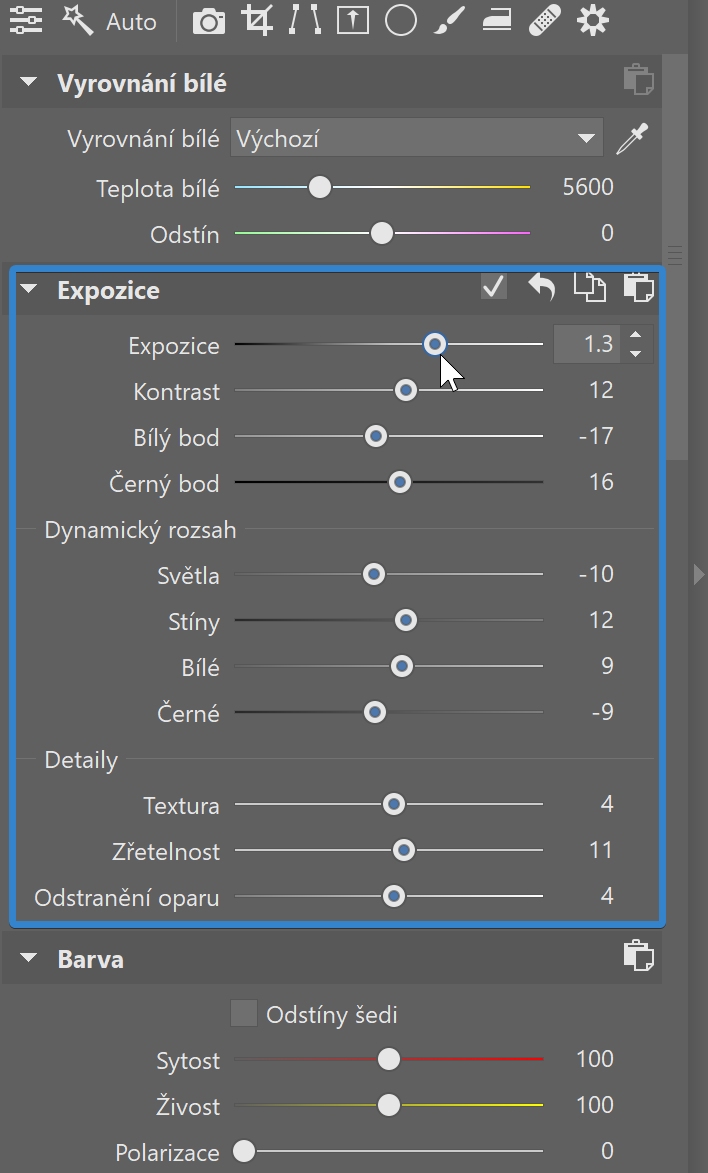Screen dimensions: 708x1173
Task: Open the camera and lens settings icon
Action: (209, 21)
